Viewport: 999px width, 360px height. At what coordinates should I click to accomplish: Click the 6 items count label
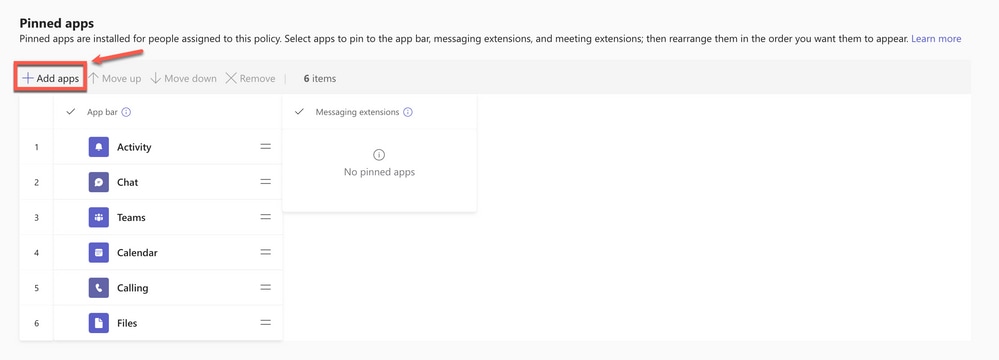coord(320,78)
